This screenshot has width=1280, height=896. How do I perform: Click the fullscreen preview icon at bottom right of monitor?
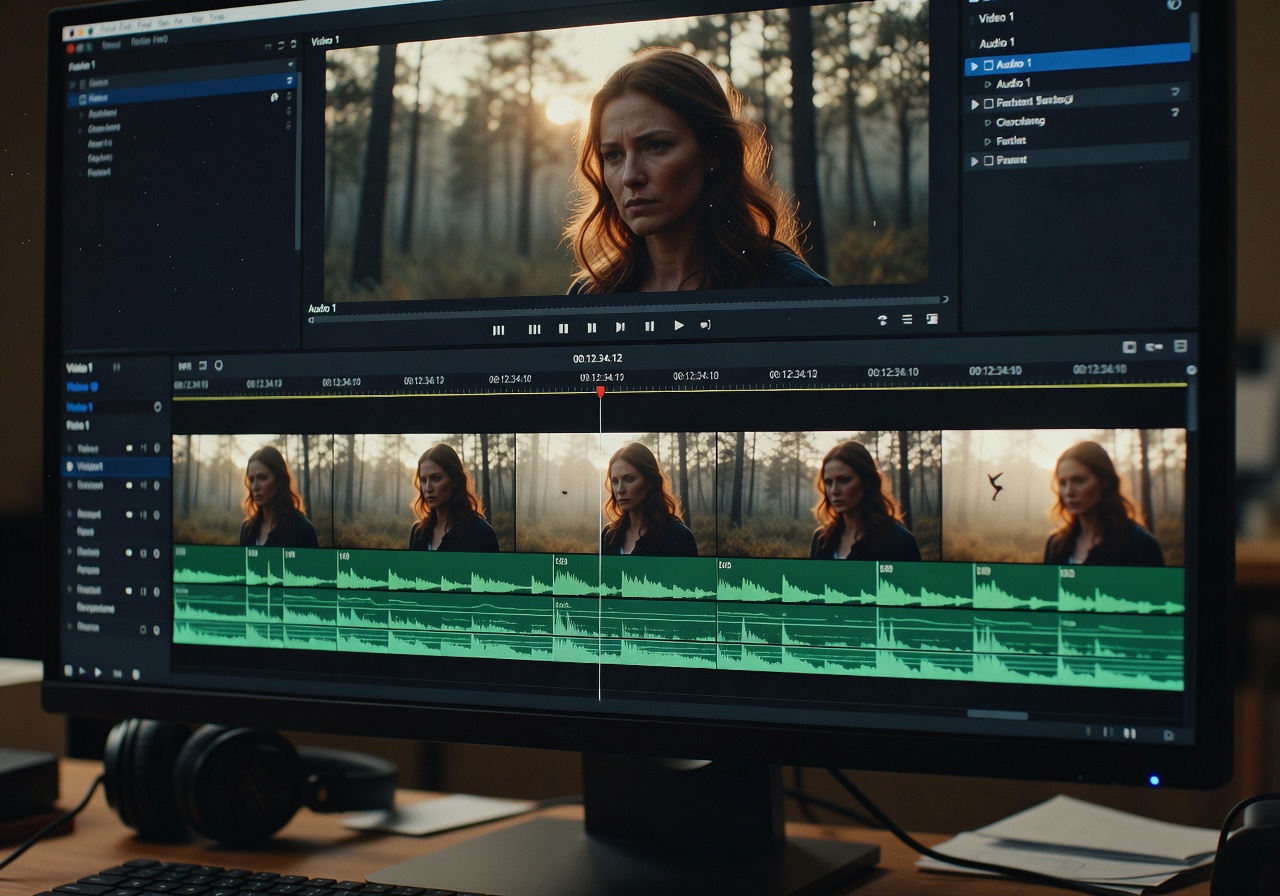[x=932, y=319]
